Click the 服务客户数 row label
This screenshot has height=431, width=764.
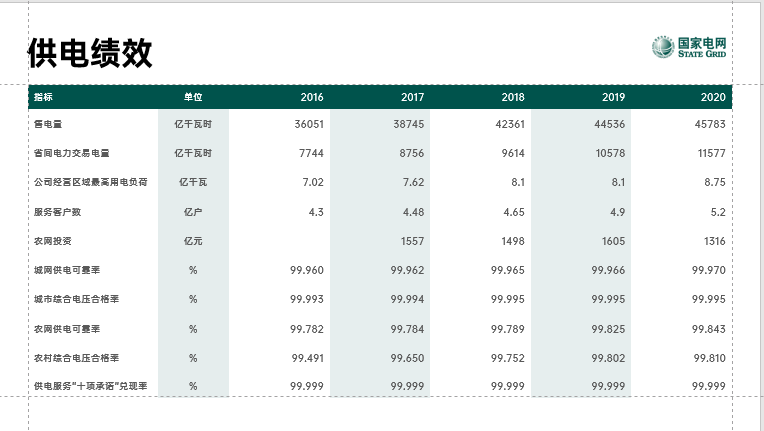pyautogui.click(x=57, y=212)
